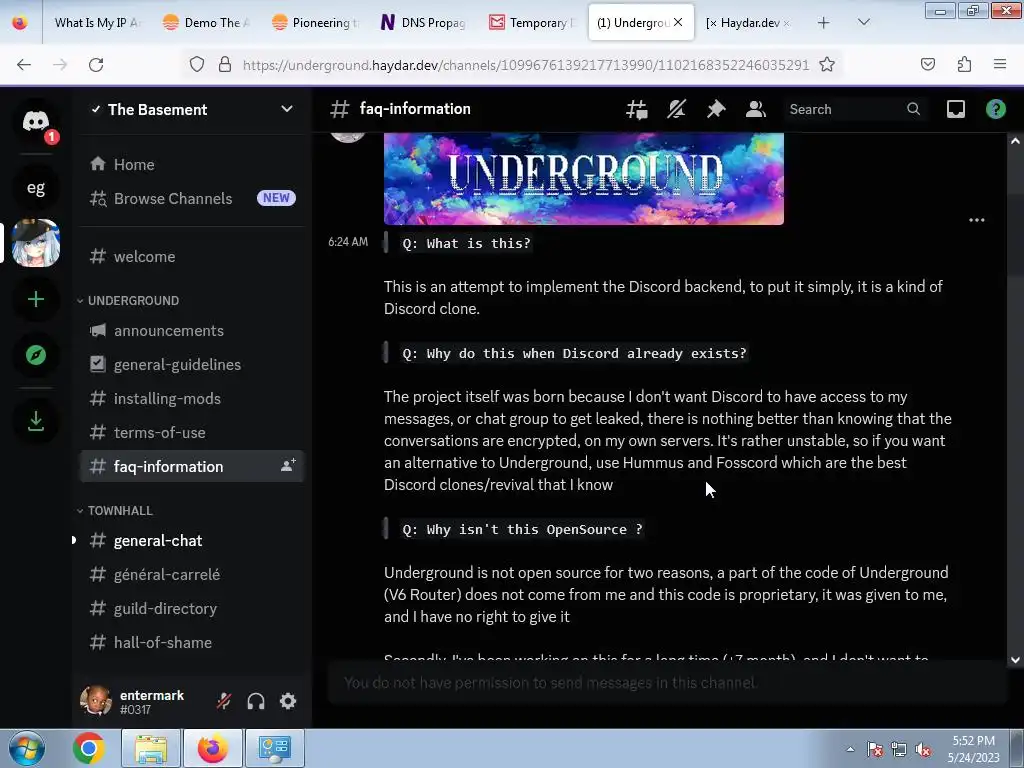Open the général-carrelé channel
This screenshot has width=1024, height=768.
191,575
